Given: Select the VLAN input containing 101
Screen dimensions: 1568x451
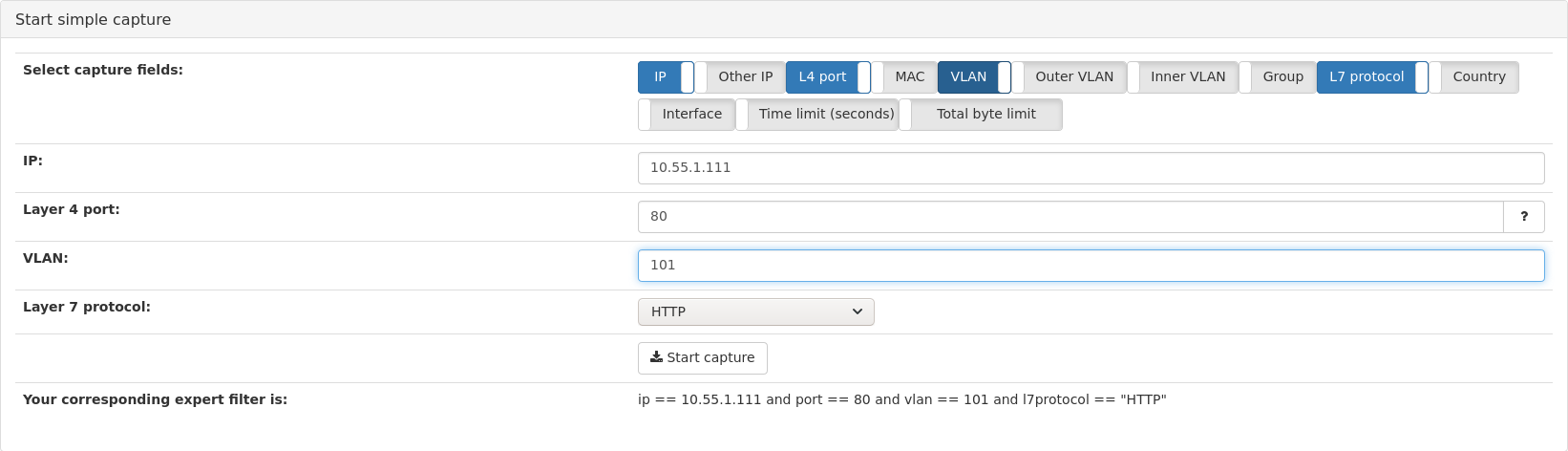Looking at the screenshot, I should click(1091, 266).
